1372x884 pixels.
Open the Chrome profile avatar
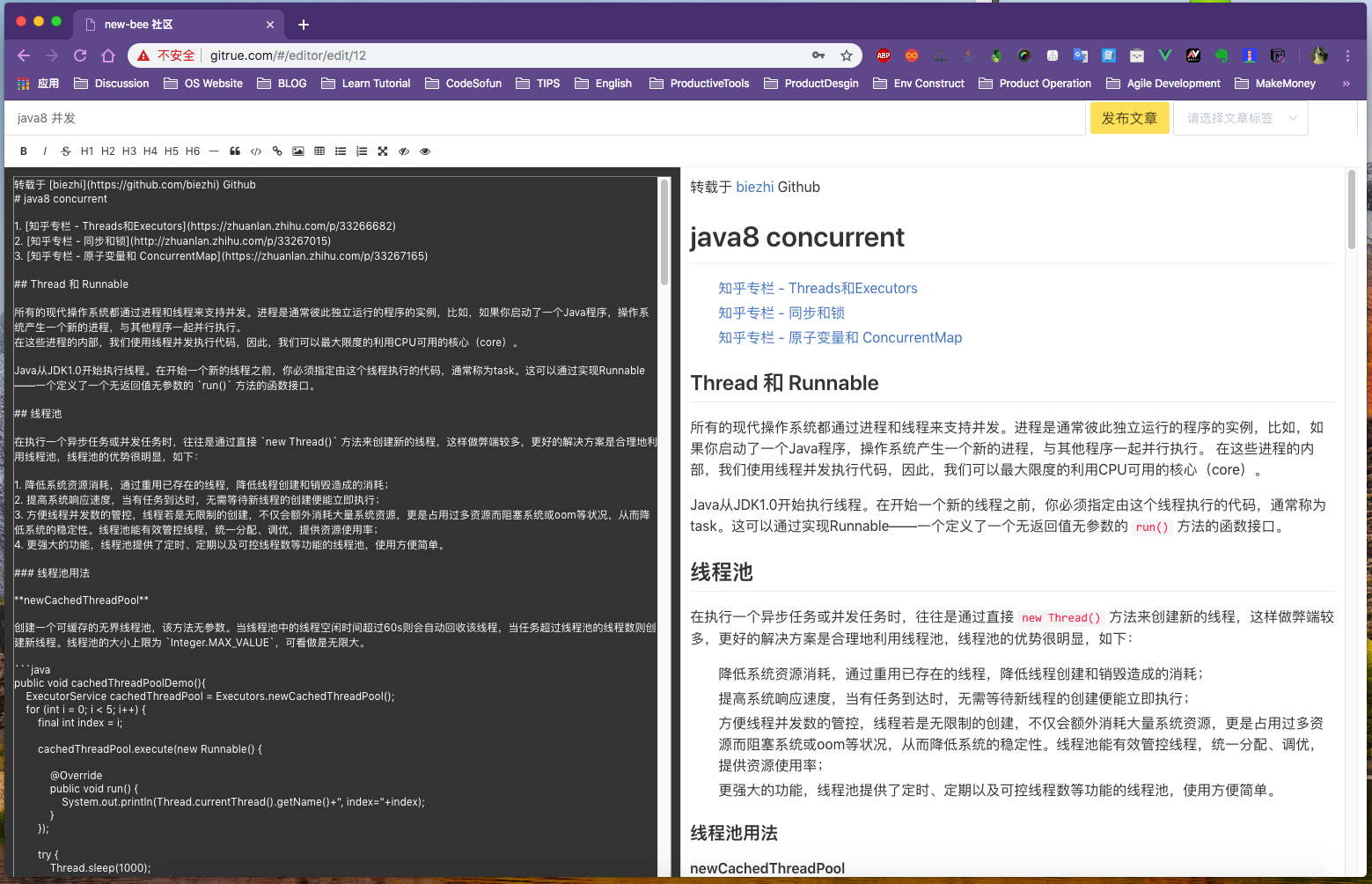coord(1319,55)
